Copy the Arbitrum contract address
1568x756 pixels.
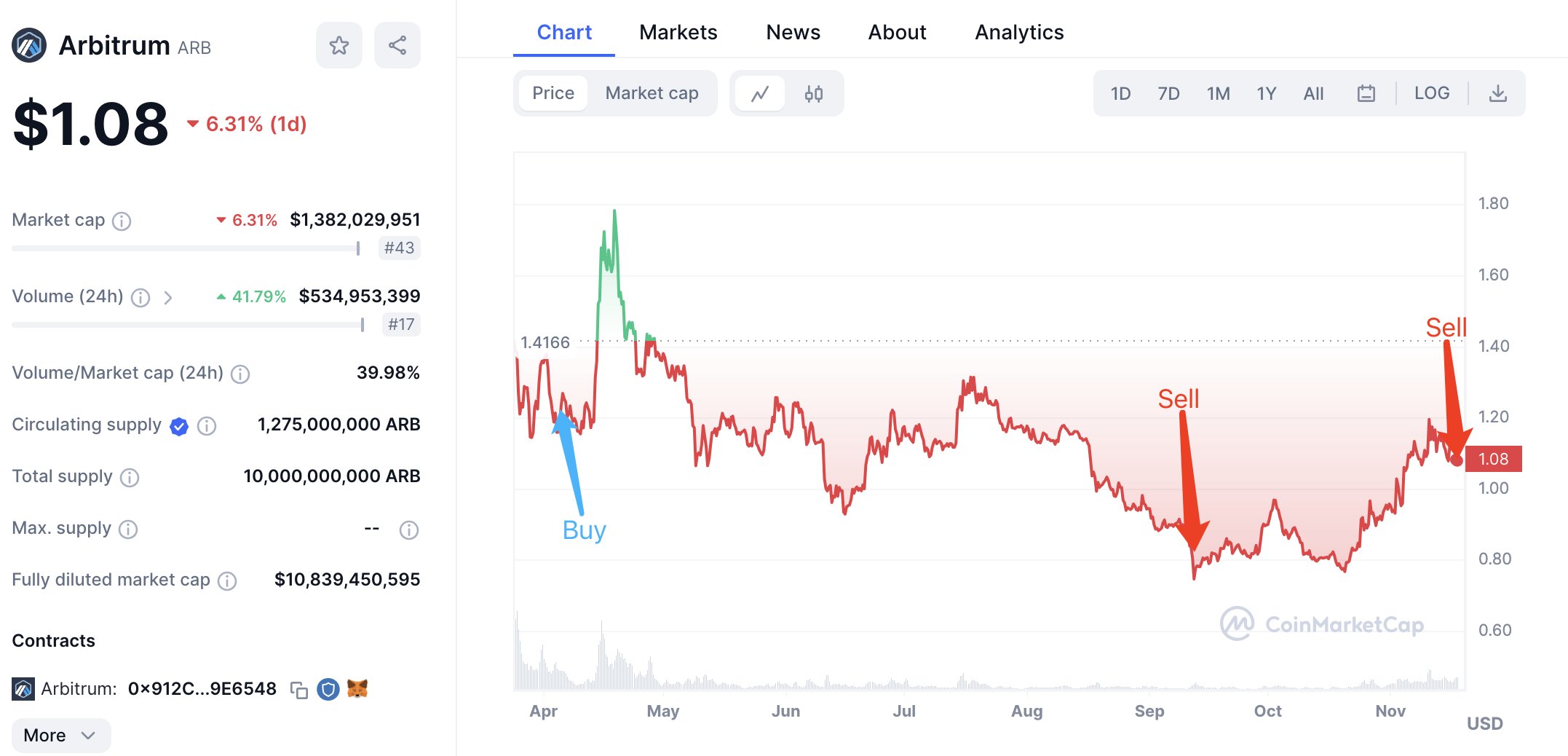point(299,690)
